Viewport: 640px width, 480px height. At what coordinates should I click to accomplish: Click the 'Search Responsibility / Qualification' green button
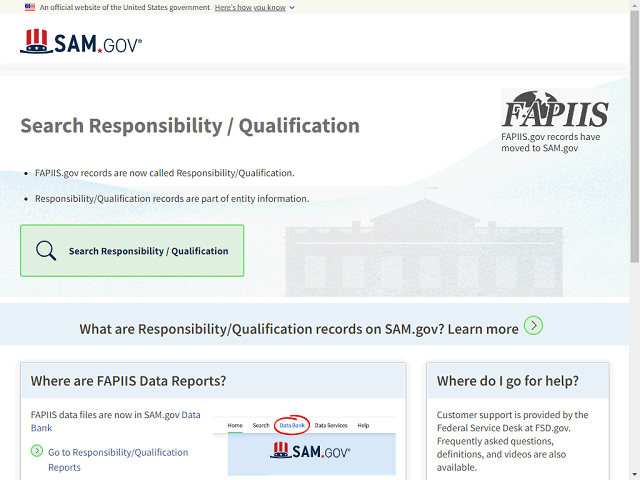[132, 251]
